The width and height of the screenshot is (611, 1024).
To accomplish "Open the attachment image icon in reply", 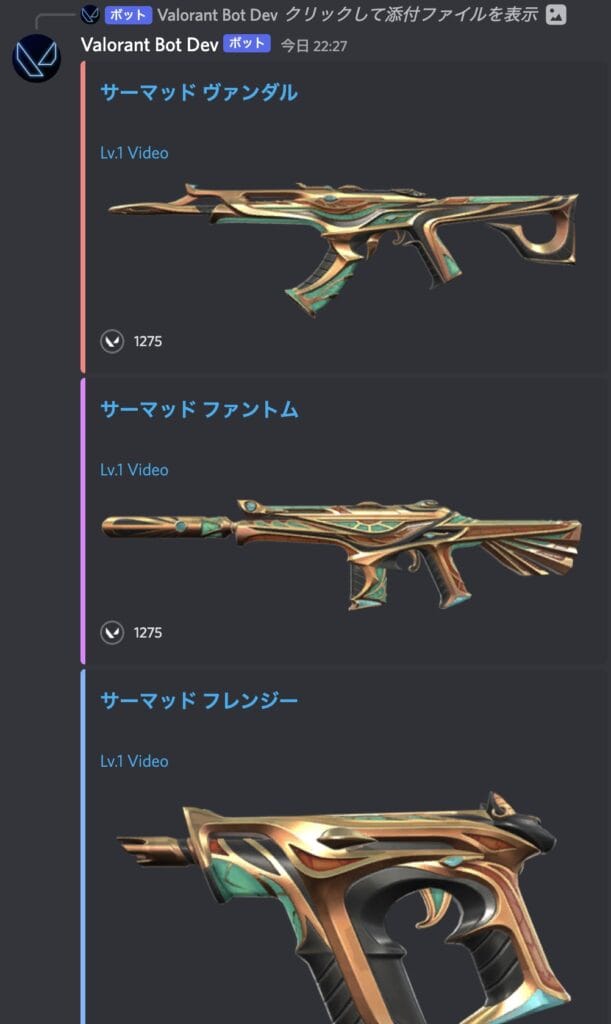I will pyautogui.click(x=556, y=14).
